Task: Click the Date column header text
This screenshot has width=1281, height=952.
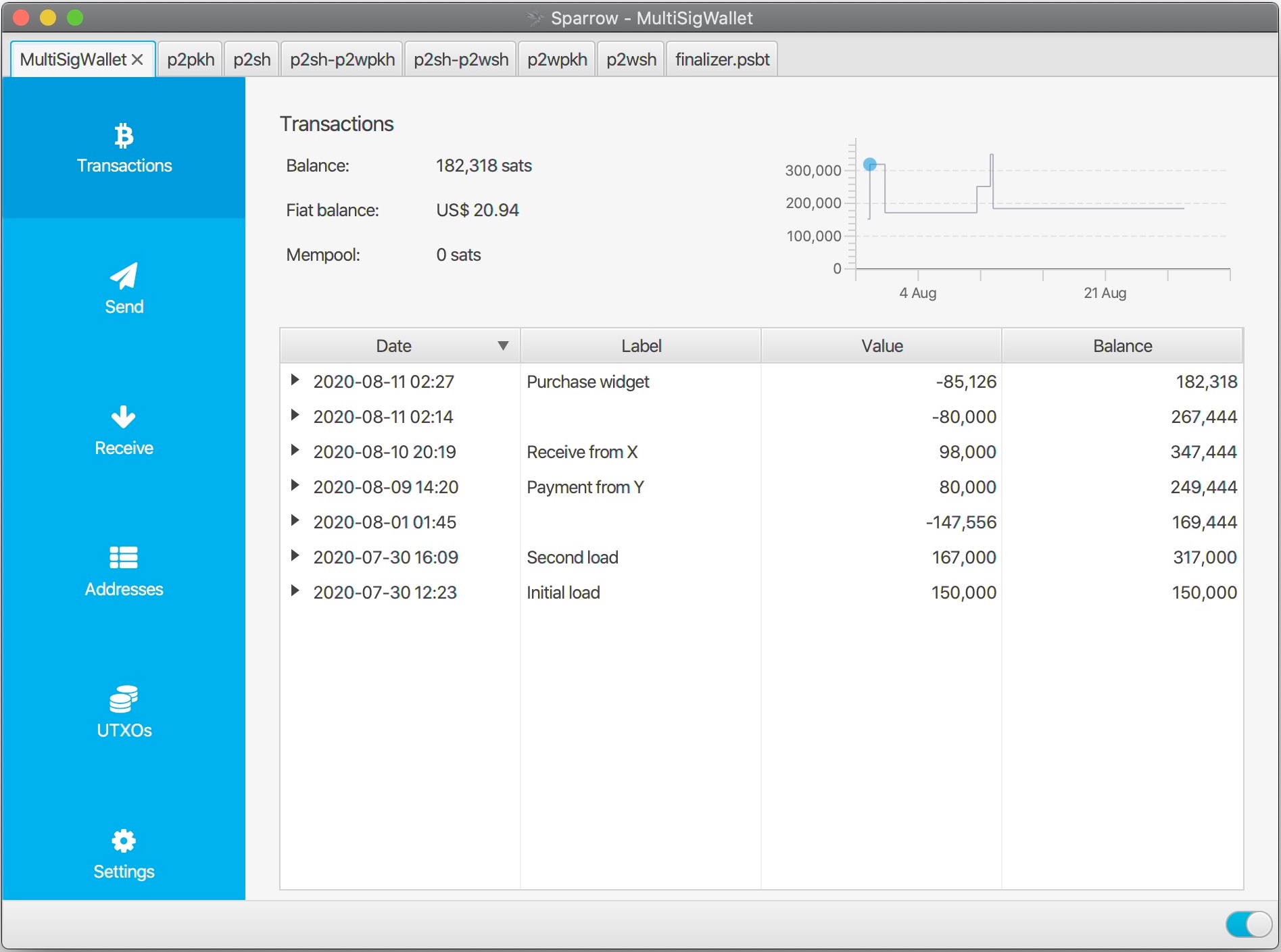Action: (393, 346)
